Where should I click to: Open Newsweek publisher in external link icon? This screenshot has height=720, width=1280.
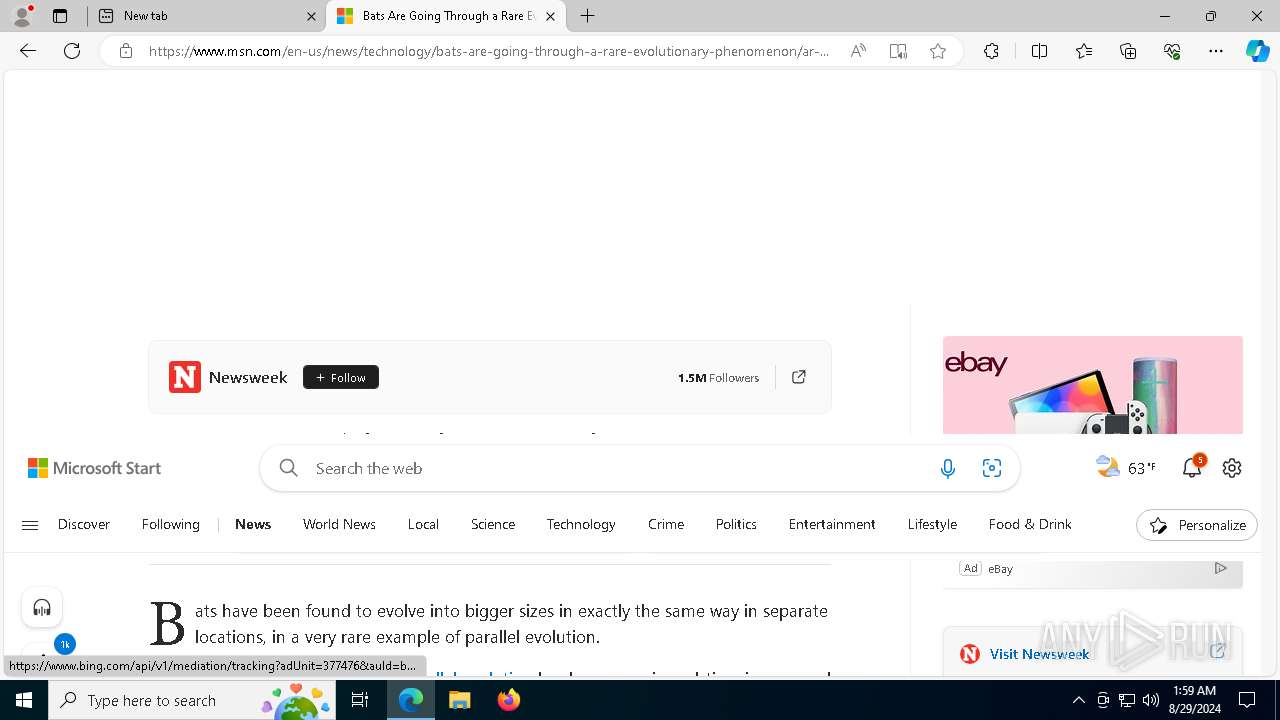tap(799, 377)
